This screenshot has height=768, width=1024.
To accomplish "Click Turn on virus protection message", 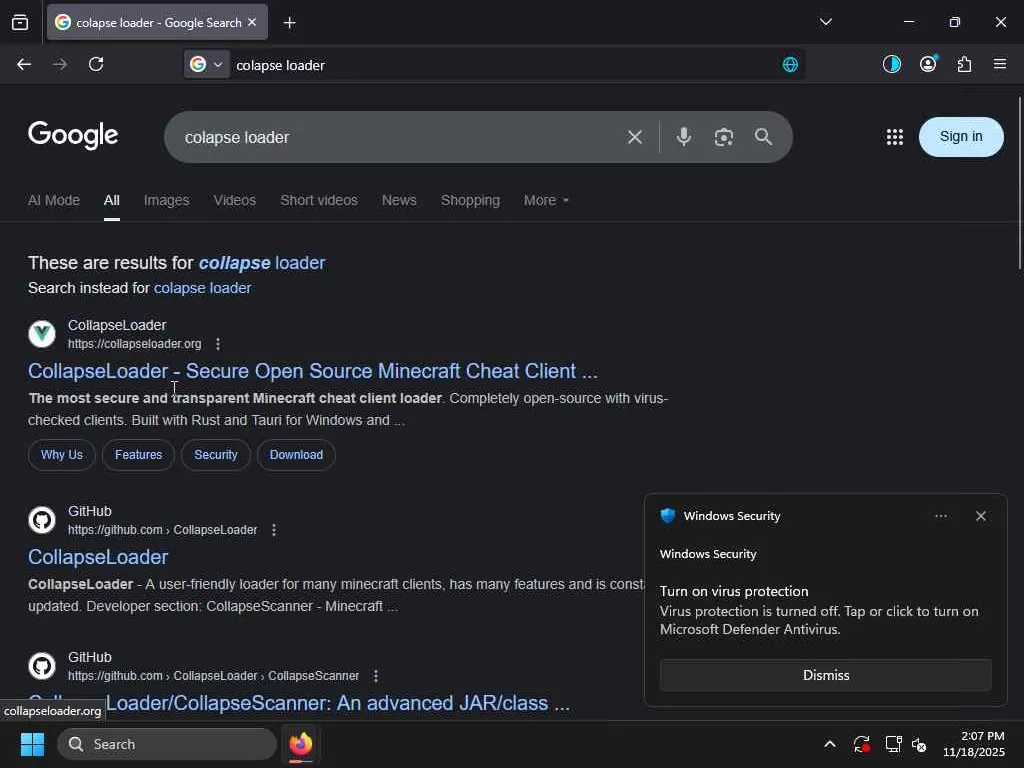I will tap(734, 591).
